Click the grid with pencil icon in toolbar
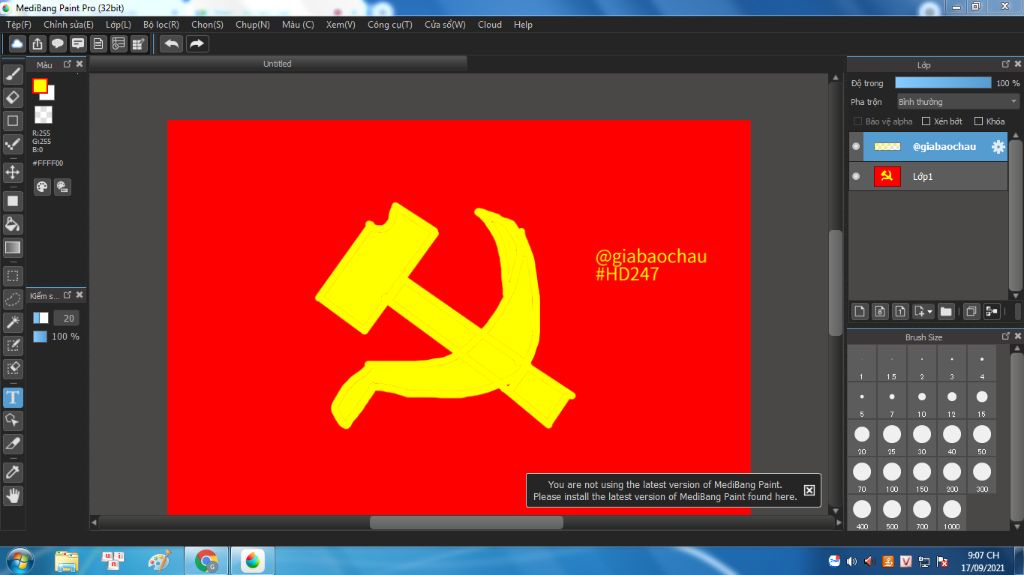Image resolution: width=1024 pixels, height=575 pixels. click(138, 44)
